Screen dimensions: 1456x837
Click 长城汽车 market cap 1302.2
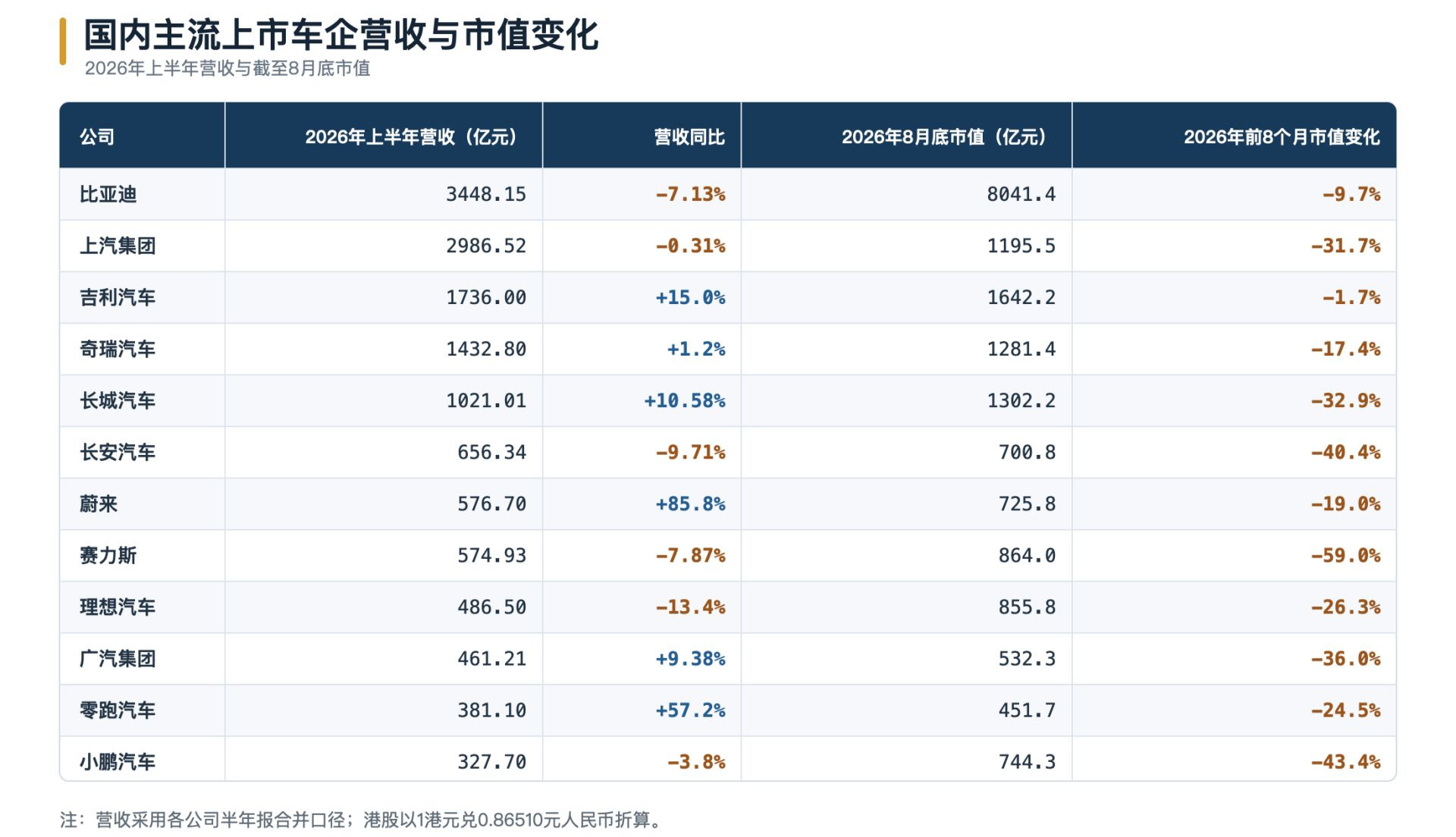coord(1021,400)
